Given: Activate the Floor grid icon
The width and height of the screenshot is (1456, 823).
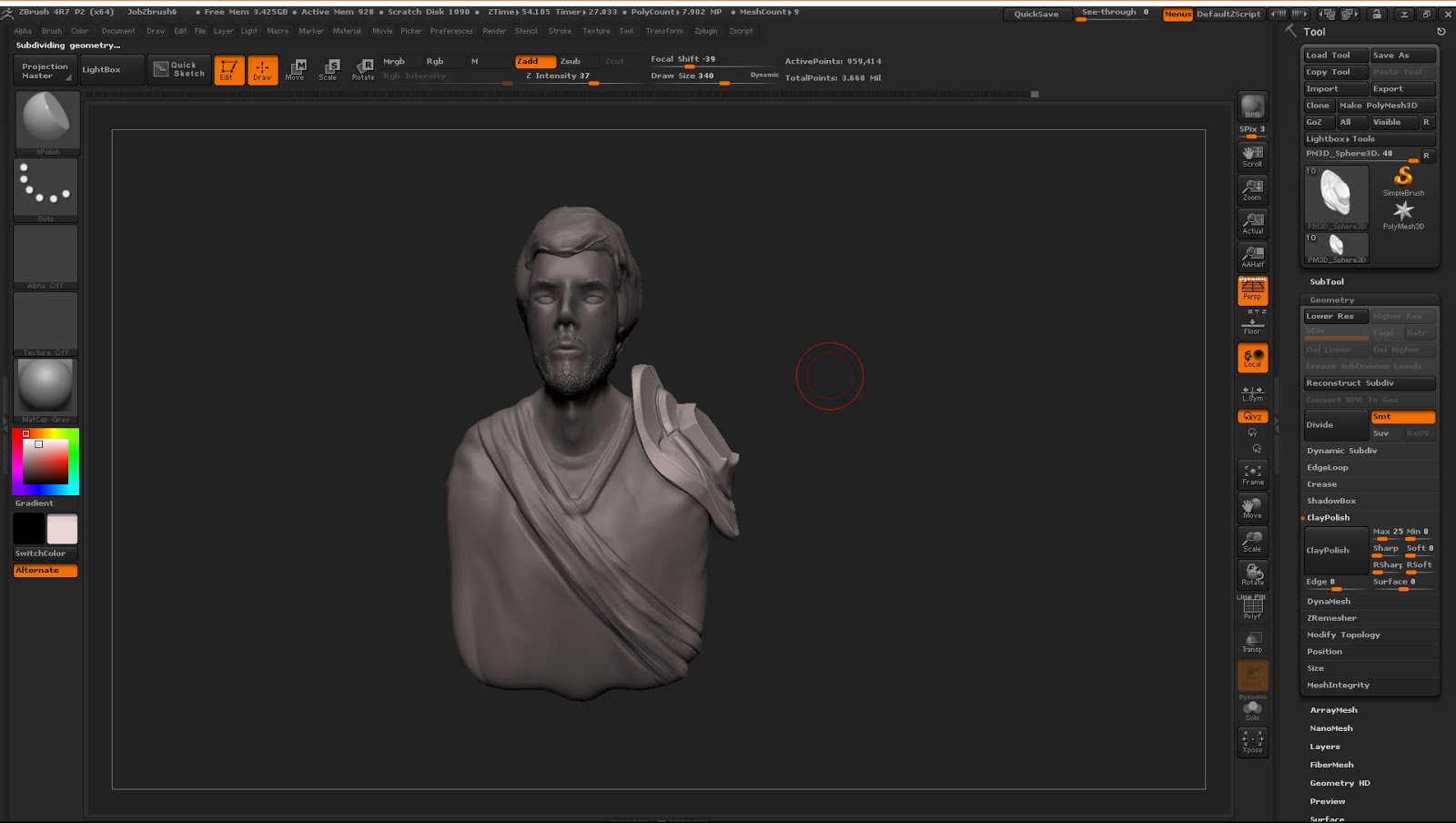Looking at the screenshot, I should [x=1252, y=326].
